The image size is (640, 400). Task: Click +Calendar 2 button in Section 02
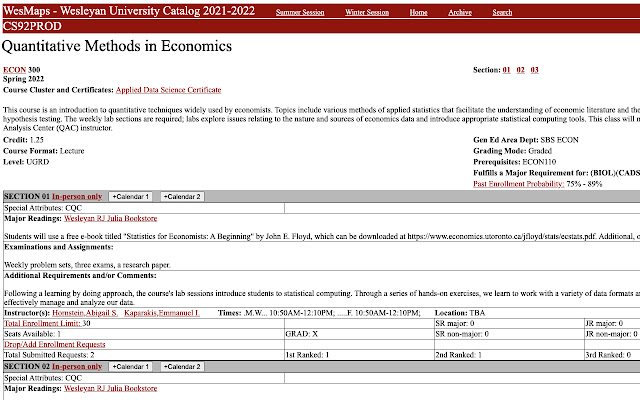[x=182, y=367]
